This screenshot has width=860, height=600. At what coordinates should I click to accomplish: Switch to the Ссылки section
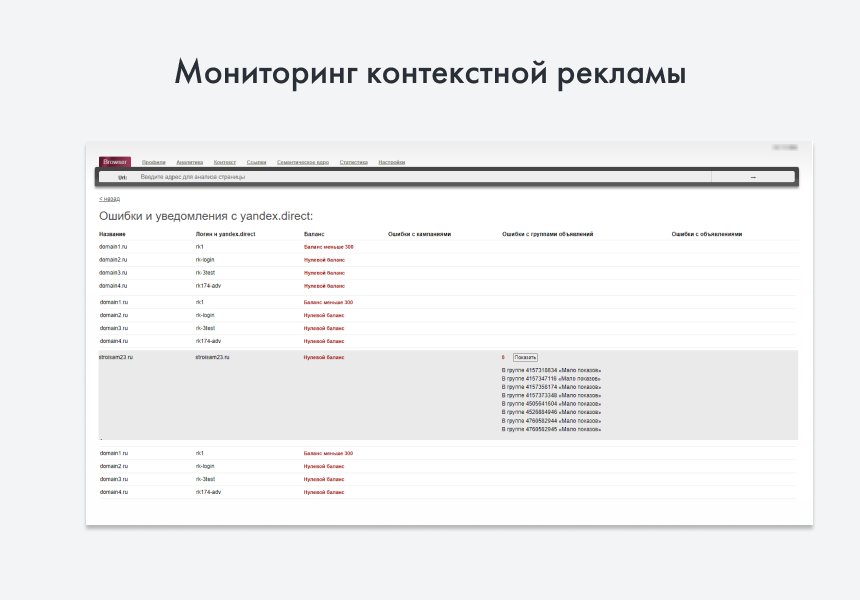[x=256, y=162]
